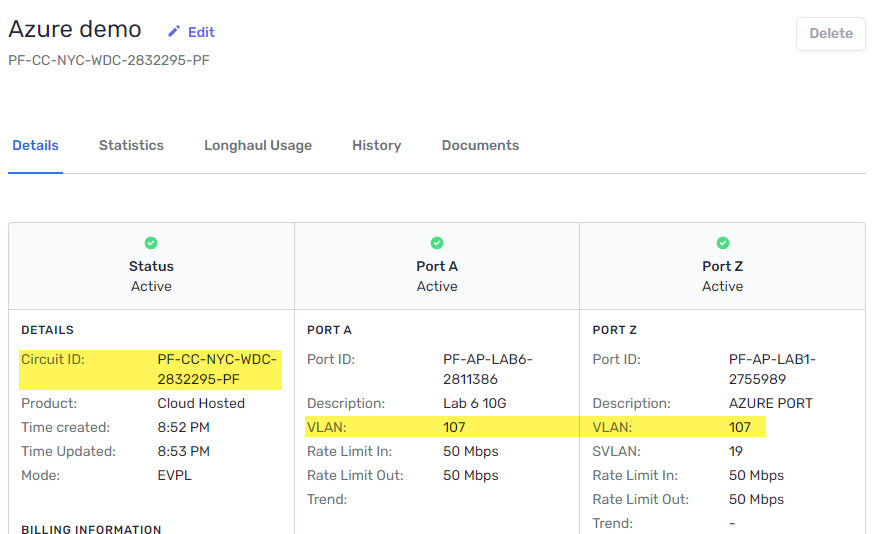Select the highlighted Circuit ID value
The image size is (872, 534).
pyautogui.click(x=217, y=369)
